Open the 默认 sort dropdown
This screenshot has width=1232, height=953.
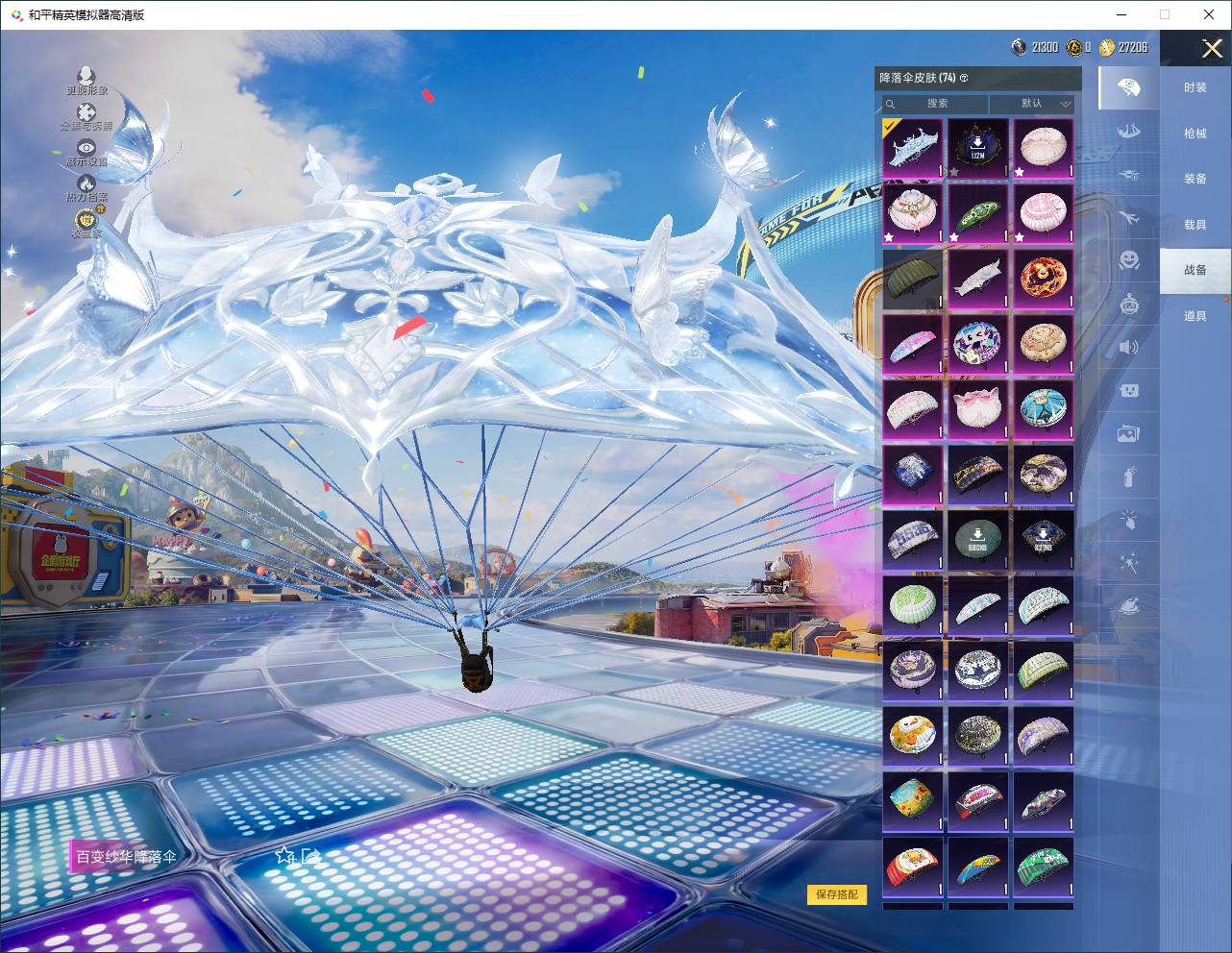(1032, 104)
